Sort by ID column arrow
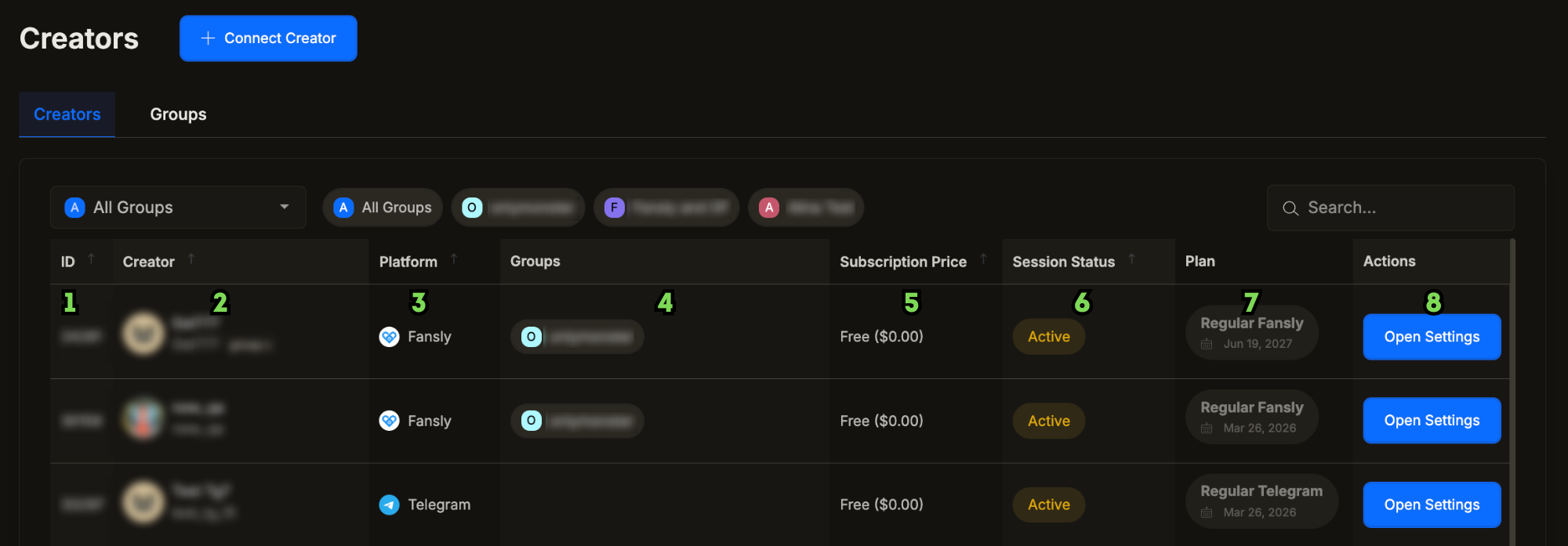 [x=91, y=259]
